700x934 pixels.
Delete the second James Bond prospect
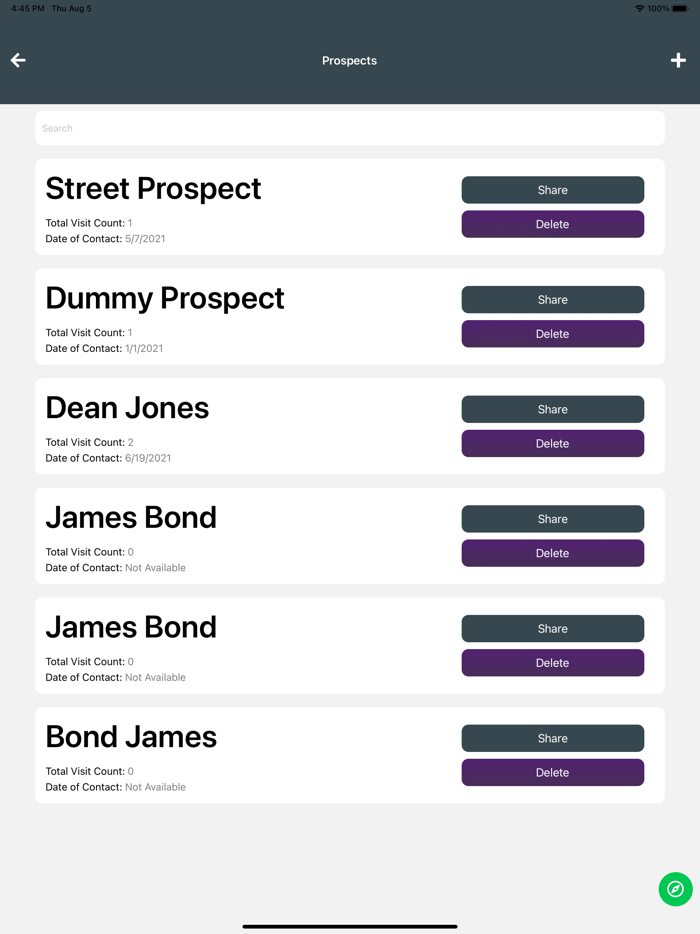(552, 663)
